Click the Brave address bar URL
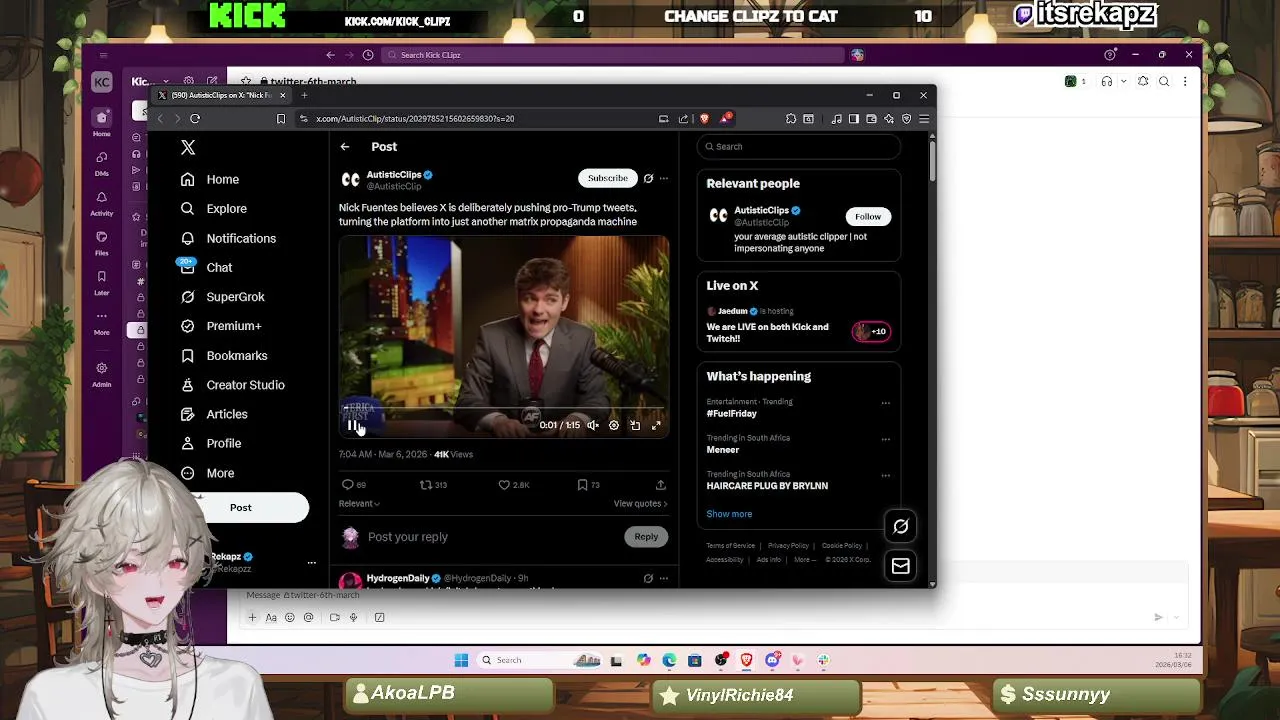Viewport: 1280px width, 720px height. click(415, 119)
